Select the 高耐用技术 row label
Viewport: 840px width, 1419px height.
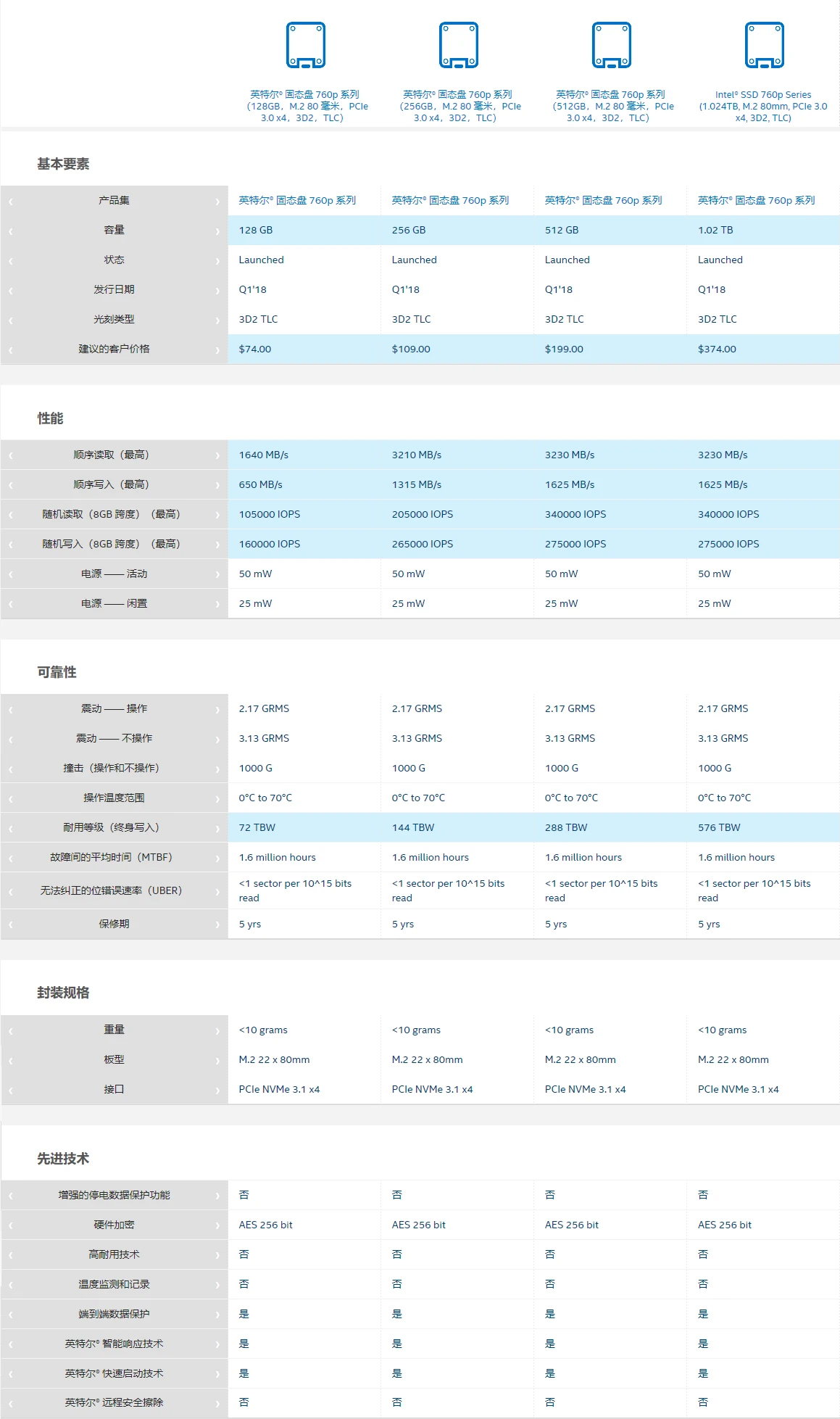point(114,1254)
